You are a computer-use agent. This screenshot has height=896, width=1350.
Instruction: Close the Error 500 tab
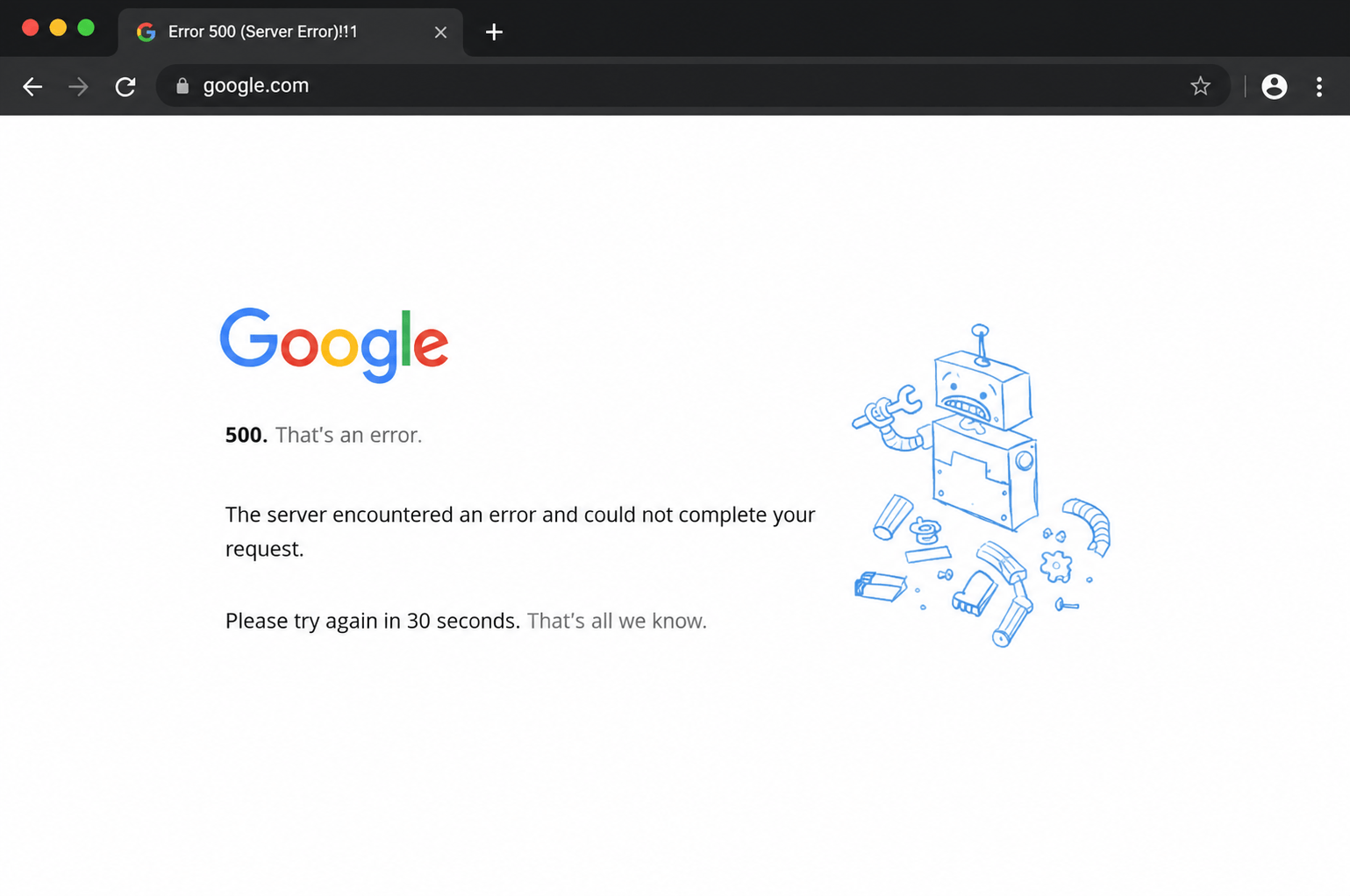click(440, 32)
